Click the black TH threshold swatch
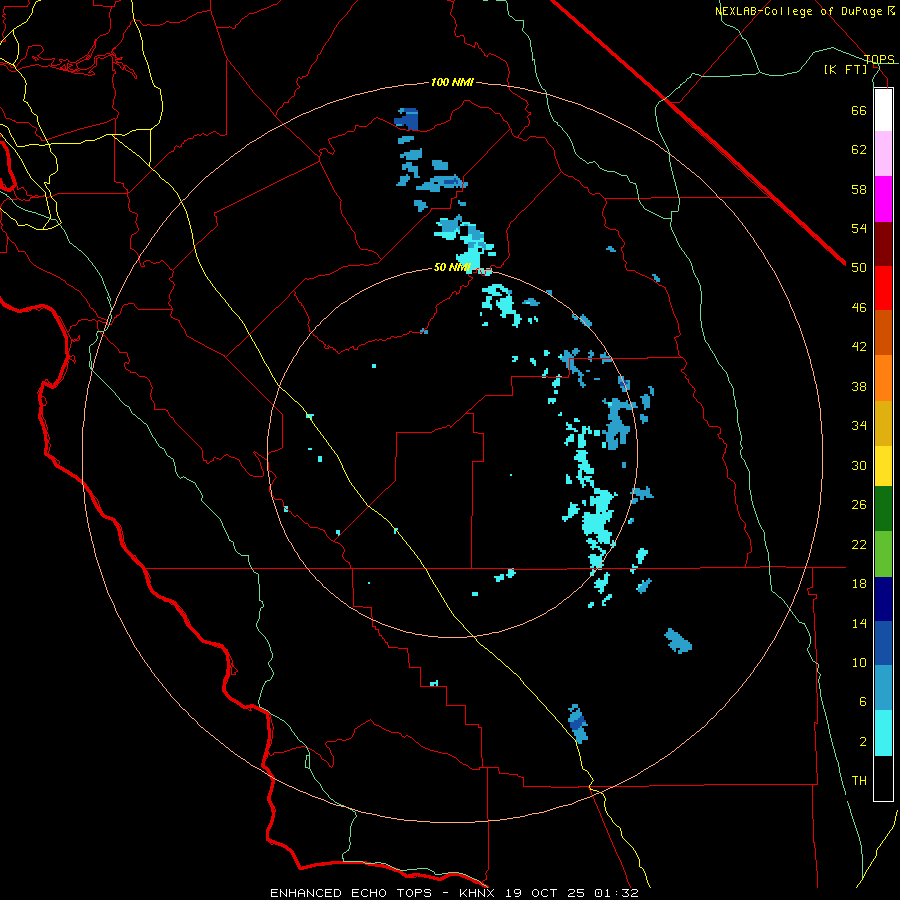 click(x=883, y=778)
